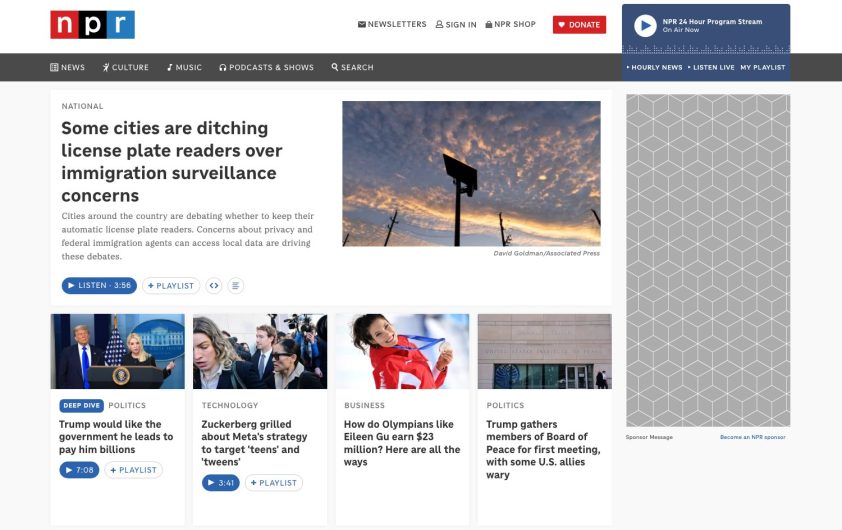
Task: Click David Goldman/Associated Press photo credit
Action: coord(547,253)
